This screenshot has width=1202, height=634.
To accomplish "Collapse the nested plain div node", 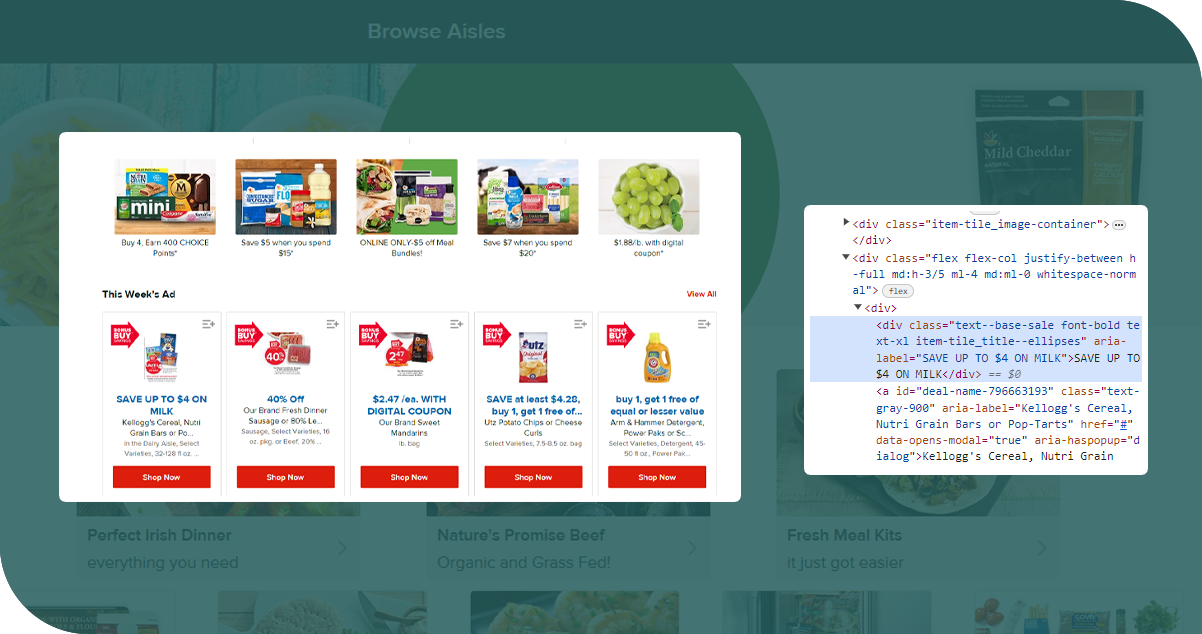I will tap(857, 308).
